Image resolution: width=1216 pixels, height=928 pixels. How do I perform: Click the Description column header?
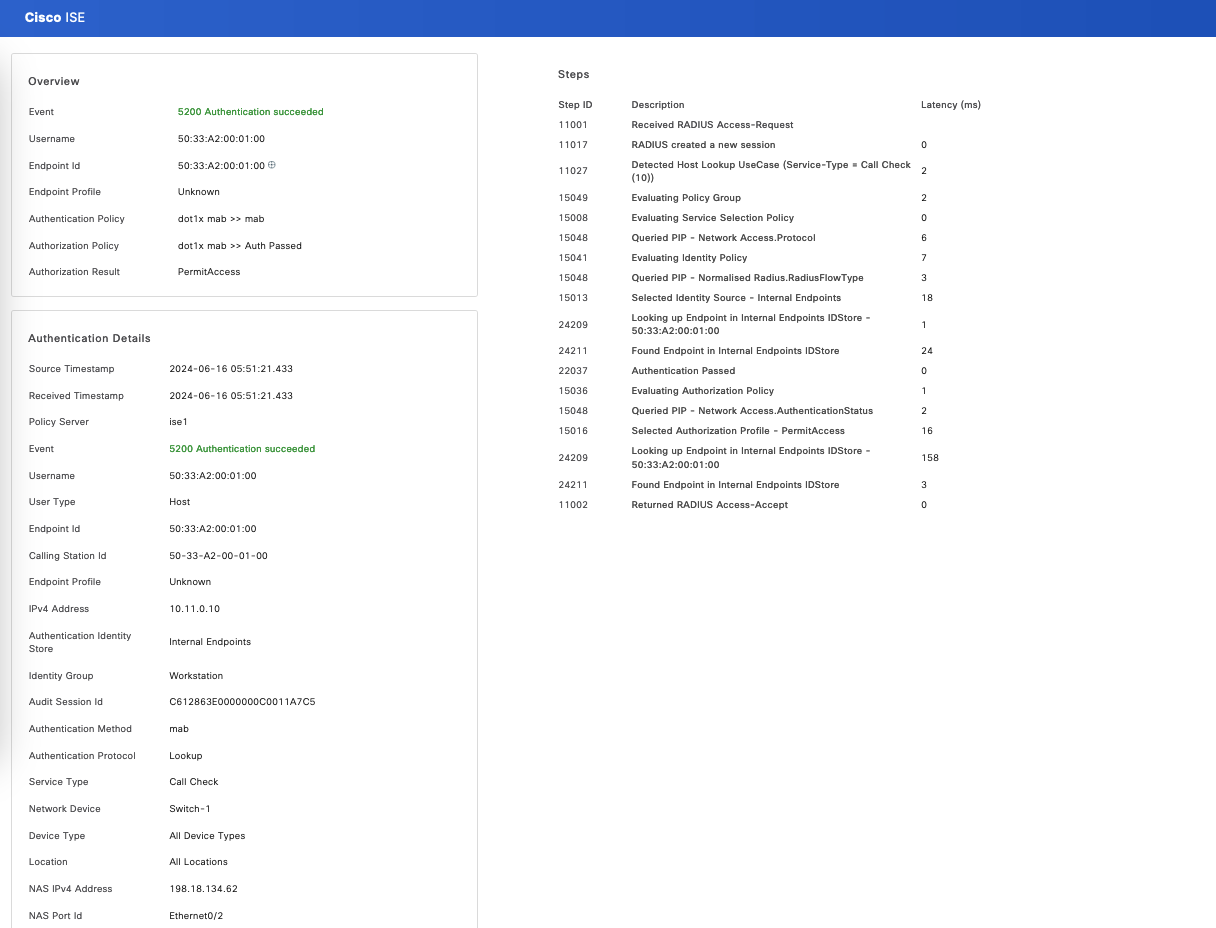(658, 105)
